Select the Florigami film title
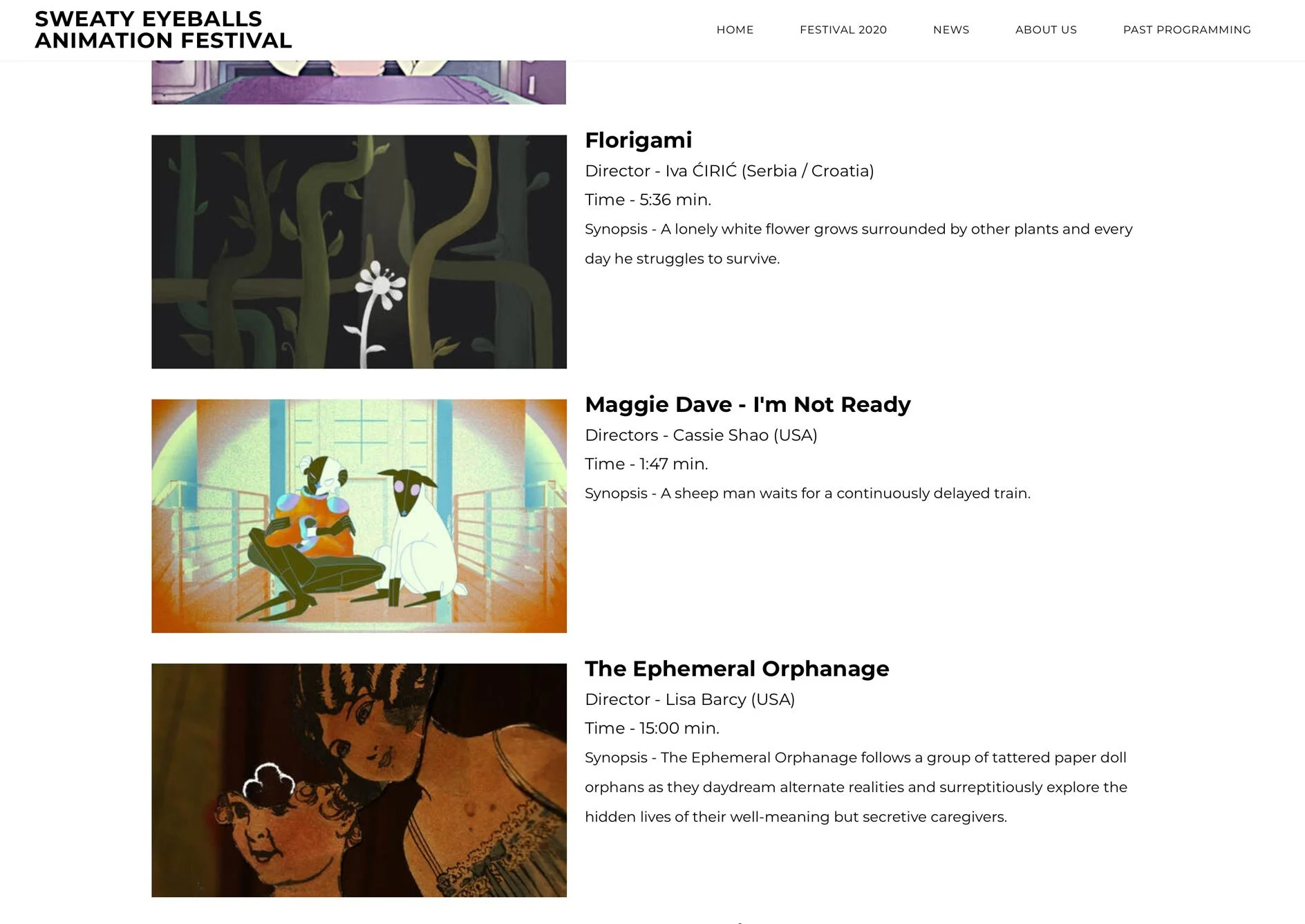 [638, 140]
